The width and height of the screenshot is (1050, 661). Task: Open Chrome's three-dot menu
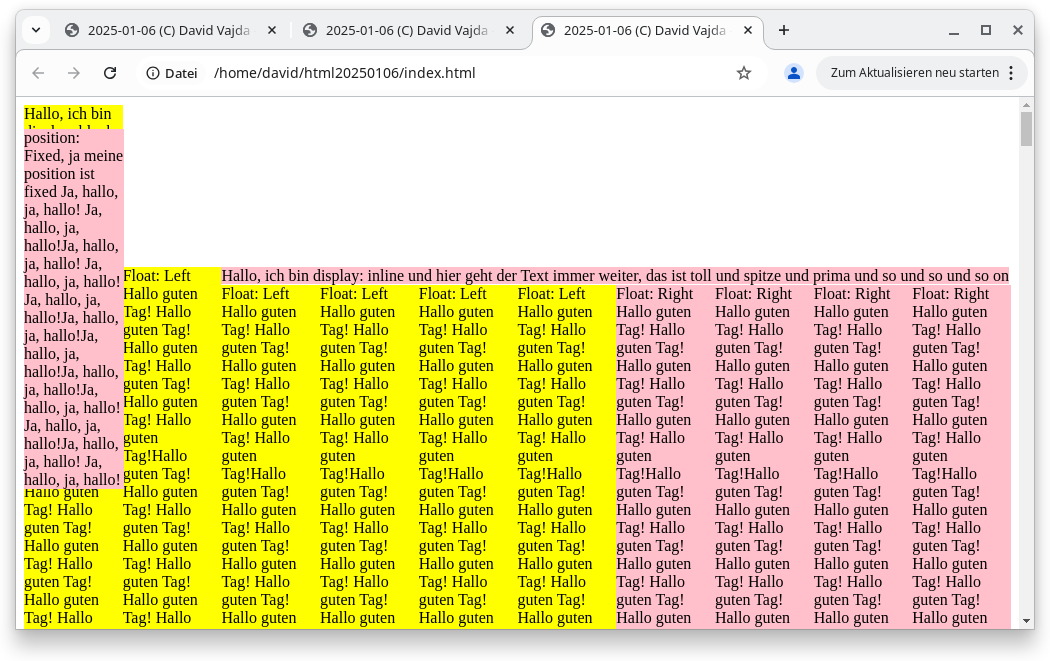tap(1013, 73)
